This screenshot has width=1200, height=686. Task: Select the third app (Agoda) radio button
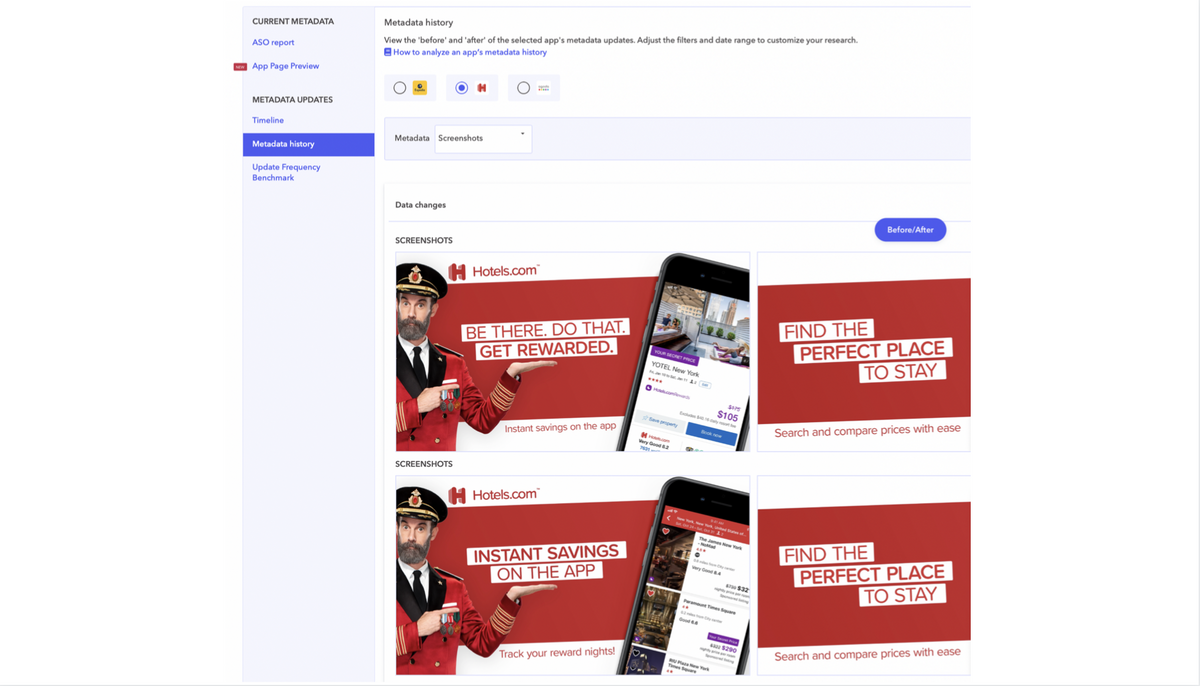[523, 88]
